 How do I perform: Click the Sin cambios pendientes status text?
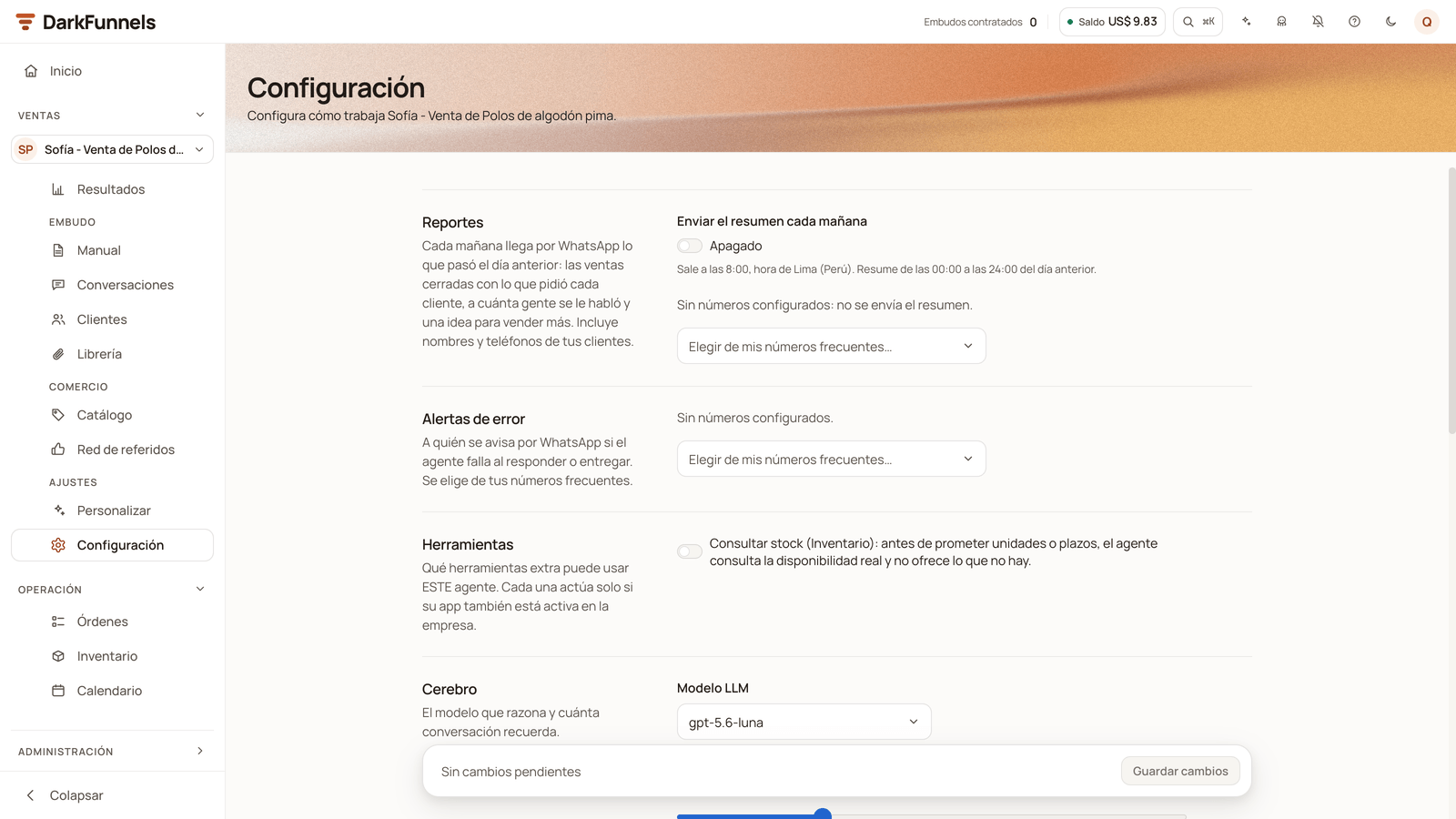[x=511, y=772]
